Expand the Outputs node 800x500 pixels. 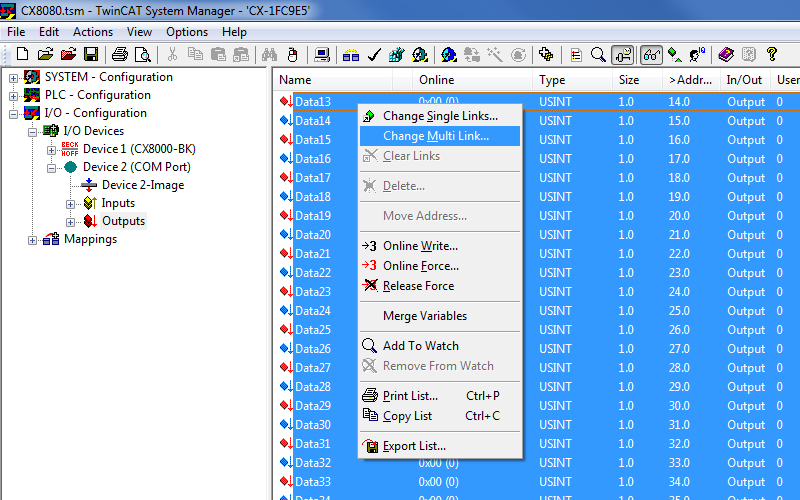point(70,222)
